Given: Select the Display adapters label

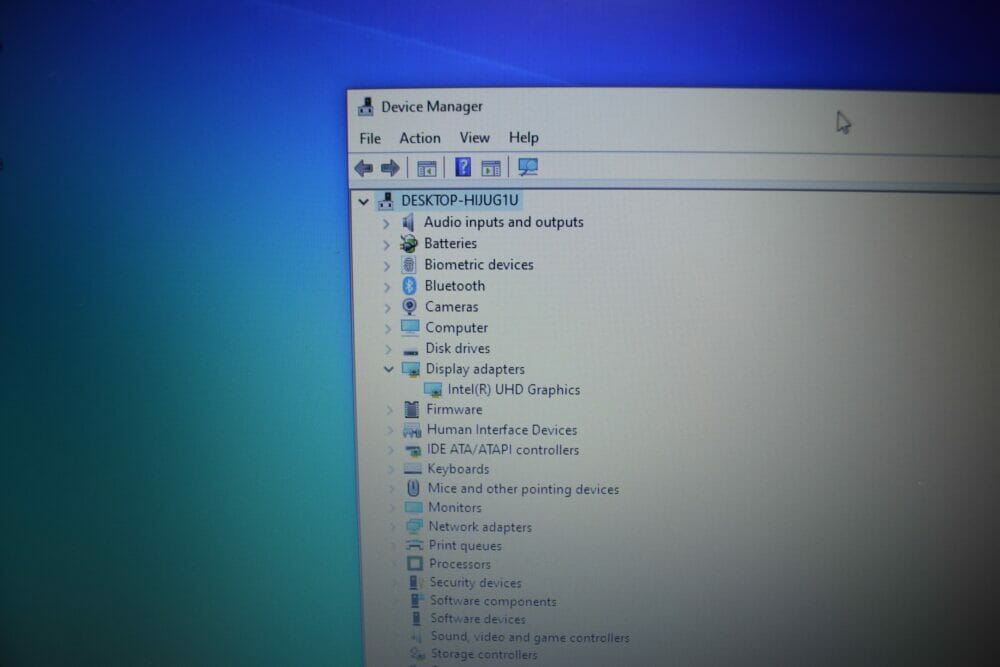Looking at the screenshot, I should pyautogui.click(x=475, y=369).
